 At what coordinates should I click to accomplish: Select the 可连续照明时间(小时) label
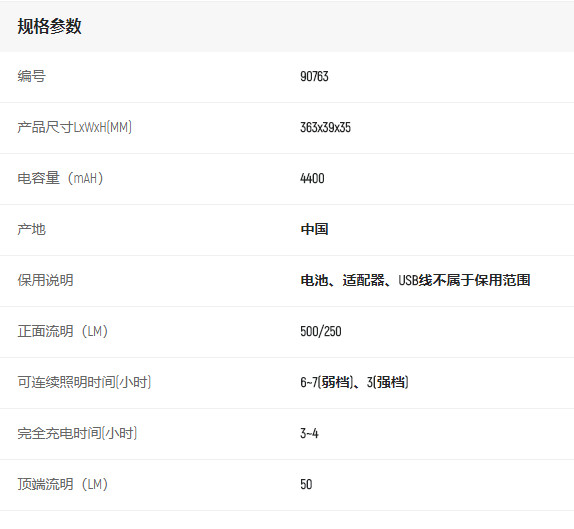[x=84, y=382]
